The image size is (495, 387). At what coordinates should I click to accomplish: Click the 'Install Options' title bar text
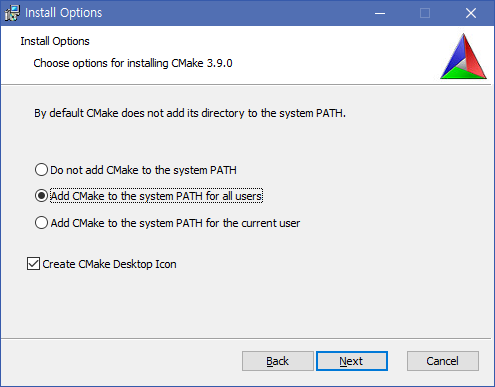64,13
